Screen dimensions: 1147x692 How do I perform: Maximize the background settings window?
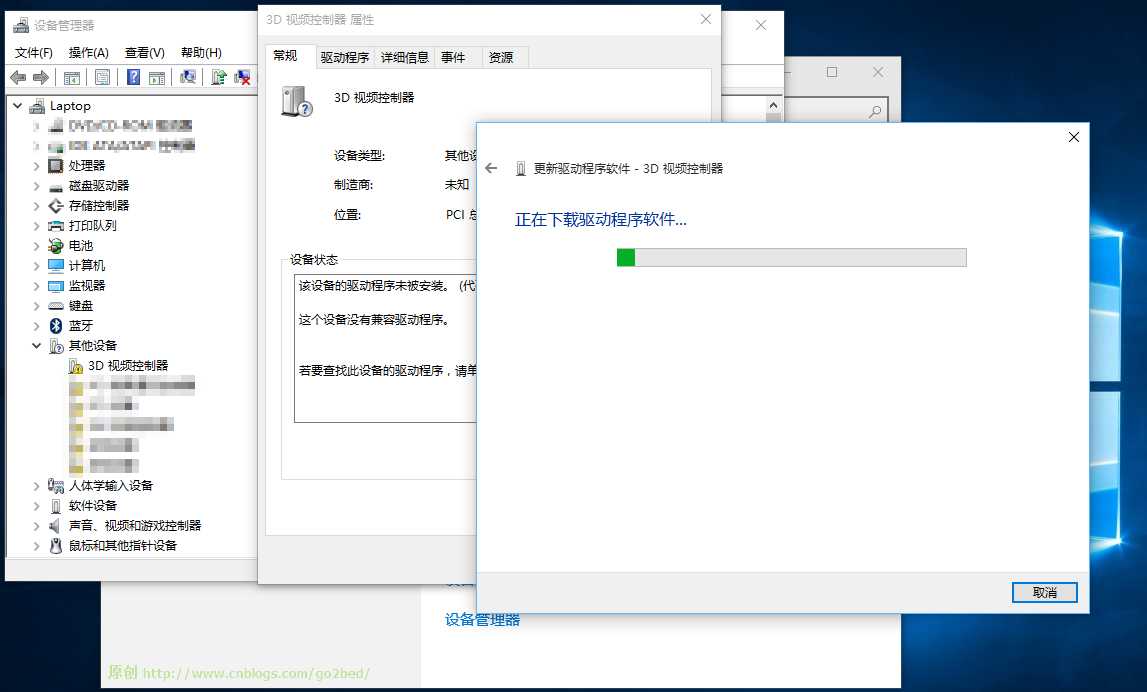pyautogui.click(x=832, y=72)
